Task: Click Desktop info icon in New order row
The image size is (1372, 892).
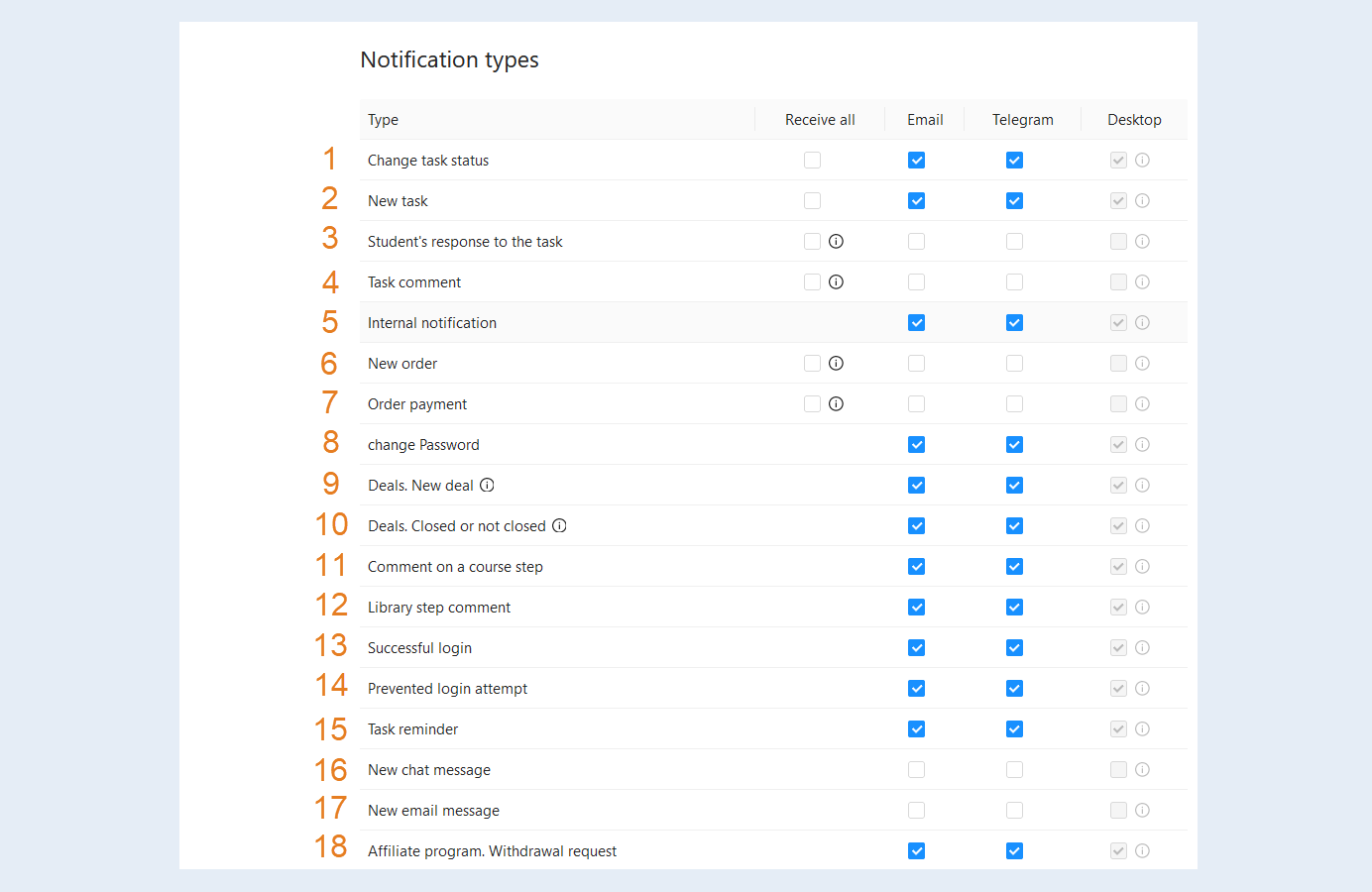Action: pyautogui.click(x=1142, y=363)
